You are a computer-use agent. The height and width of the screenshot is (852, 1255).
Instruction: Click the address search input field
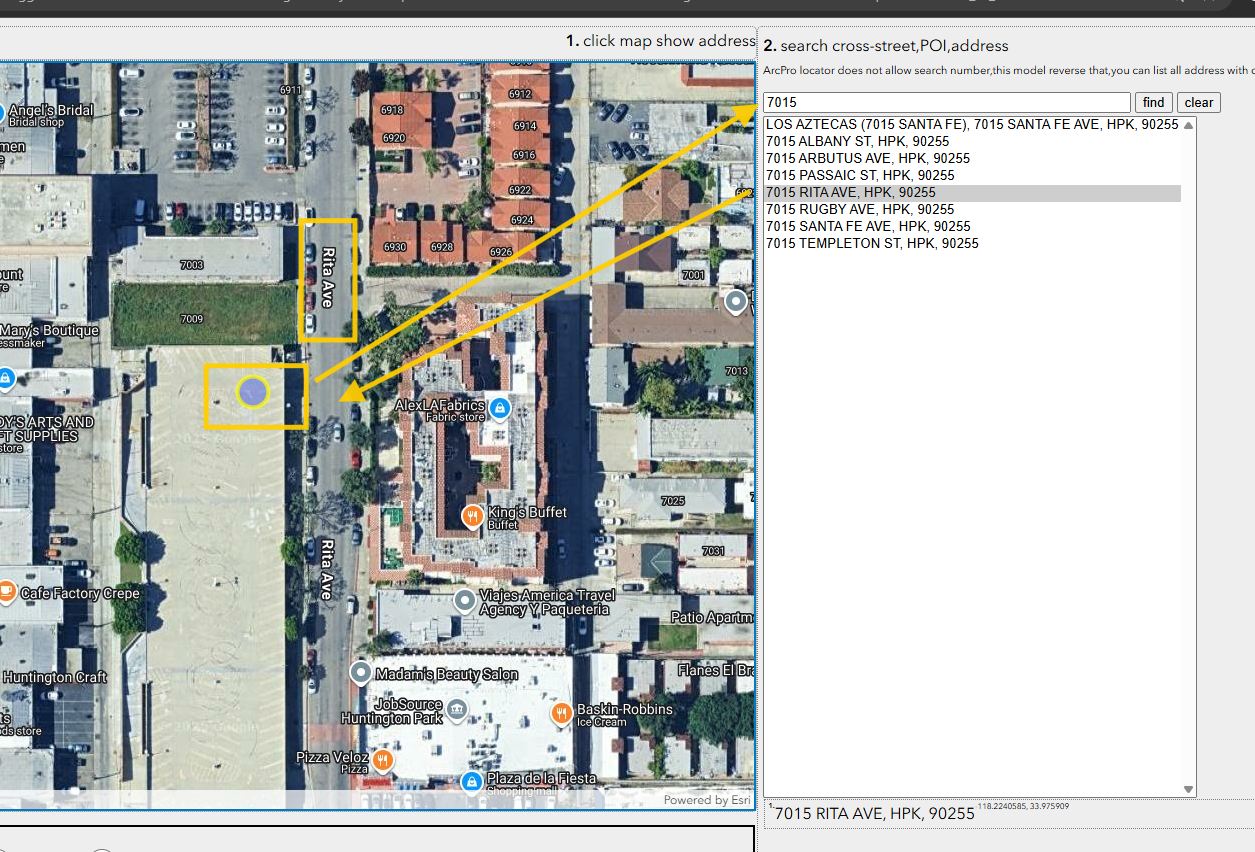[x=946, y=103]
